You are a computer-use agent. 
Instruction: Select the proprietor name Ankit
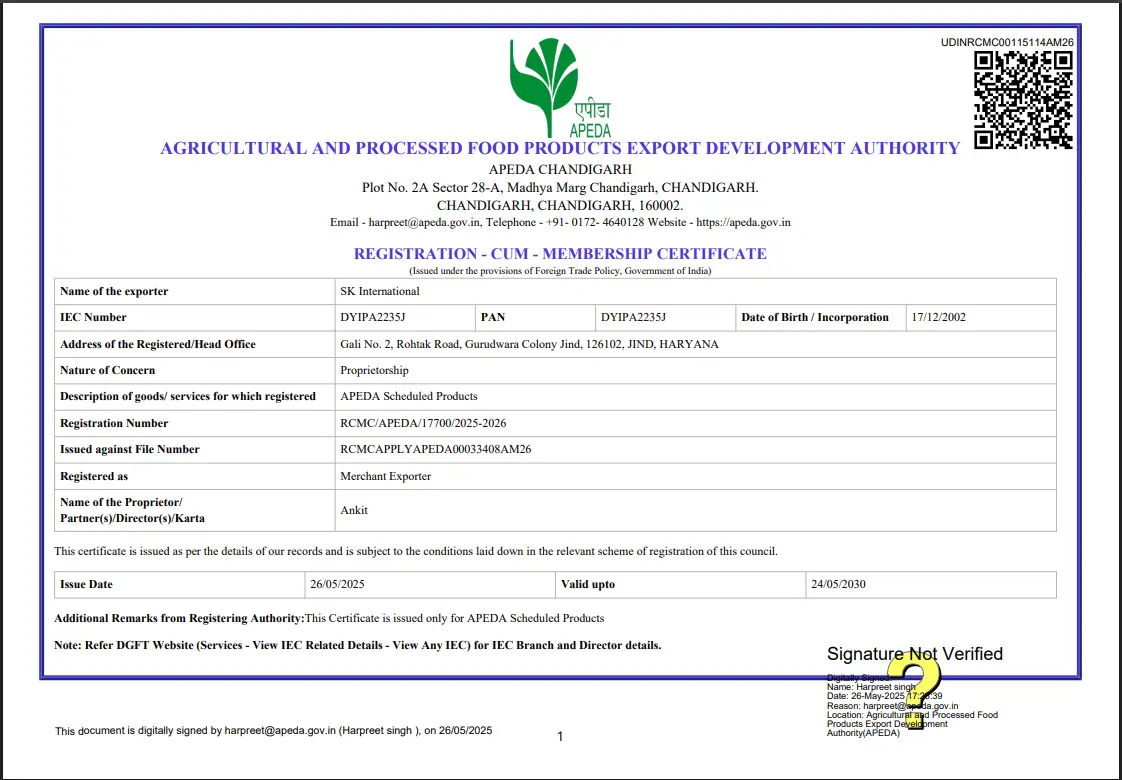tap(353, 510)
